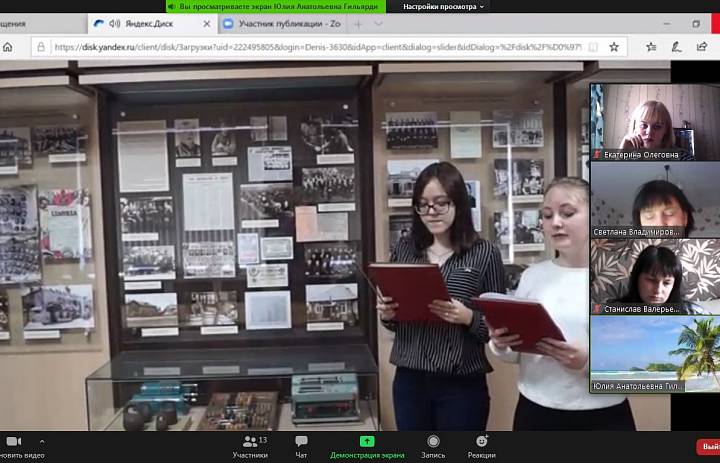
Task: Click the disk.yandex.ru address bar
Action: tap(318, 47)
